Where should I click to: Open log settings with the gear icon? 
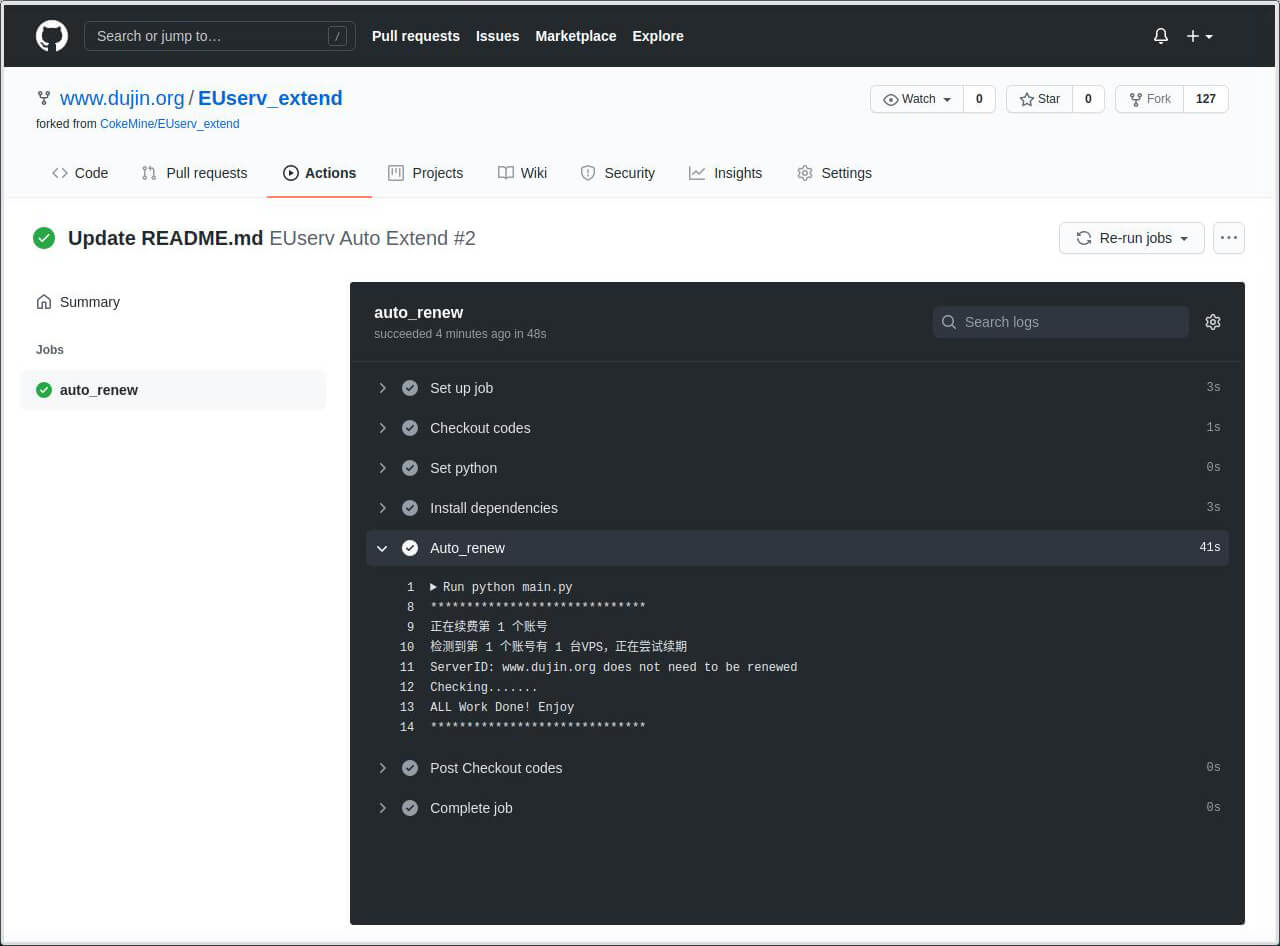click(x=1213, y=322)
